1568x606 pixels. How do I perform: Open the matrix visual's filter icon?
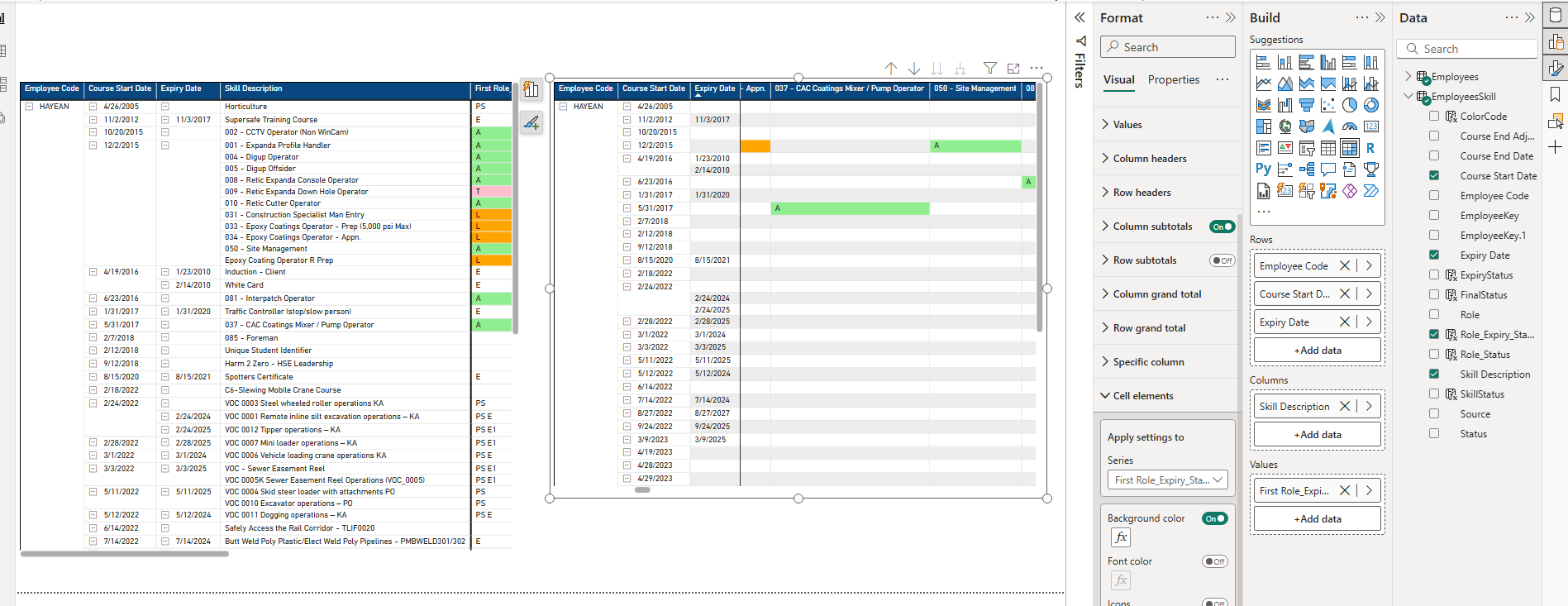(990, 69)
